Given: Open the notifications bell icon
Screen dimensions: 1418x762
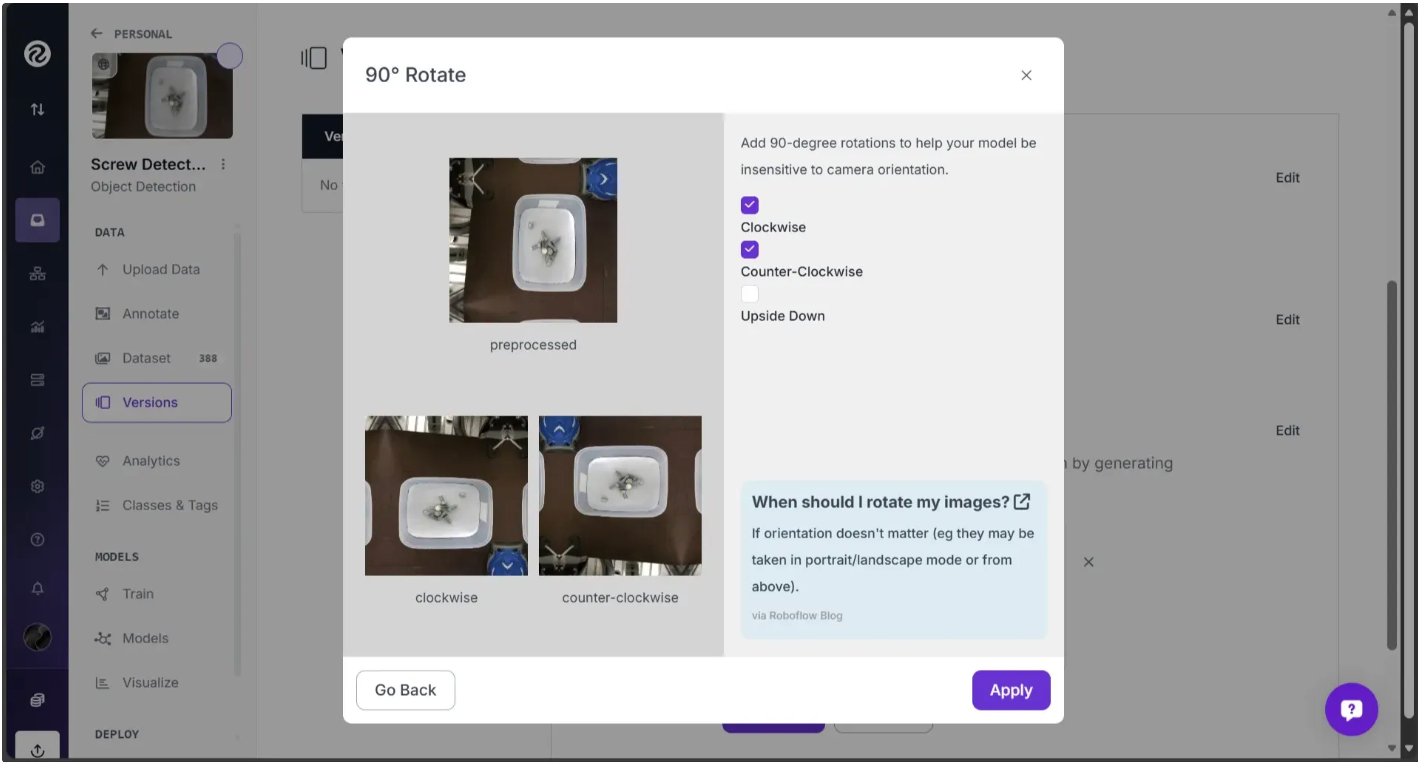Looking at the screenshot, I should [x=37, y=590].
